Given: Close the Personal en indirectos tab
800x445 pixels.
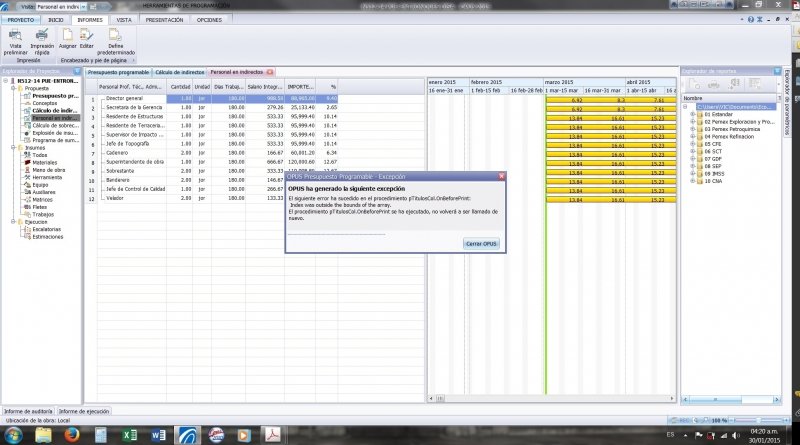Looking at the screenshot, I should [x=269, y=72].
